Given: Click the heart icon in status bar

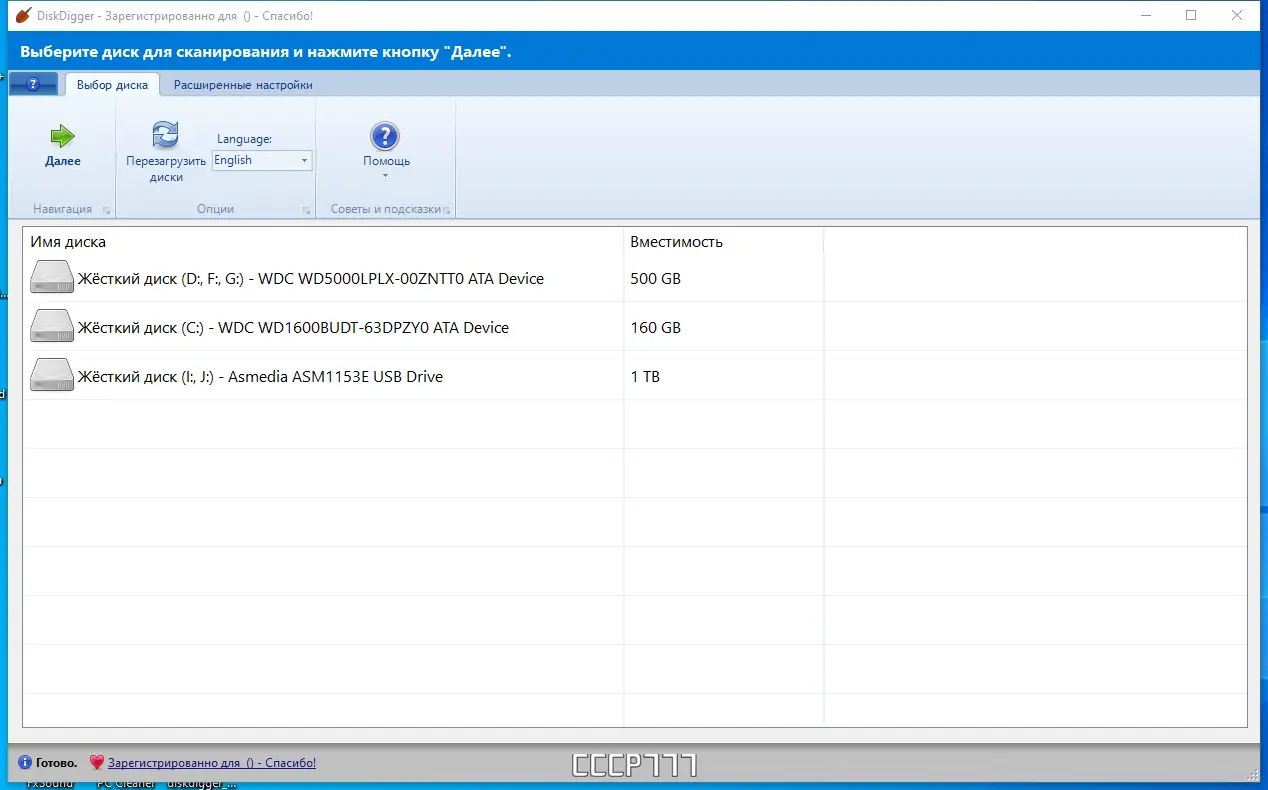Looking at the screenshot, I should pyautogui.click(x=97, y=763).
